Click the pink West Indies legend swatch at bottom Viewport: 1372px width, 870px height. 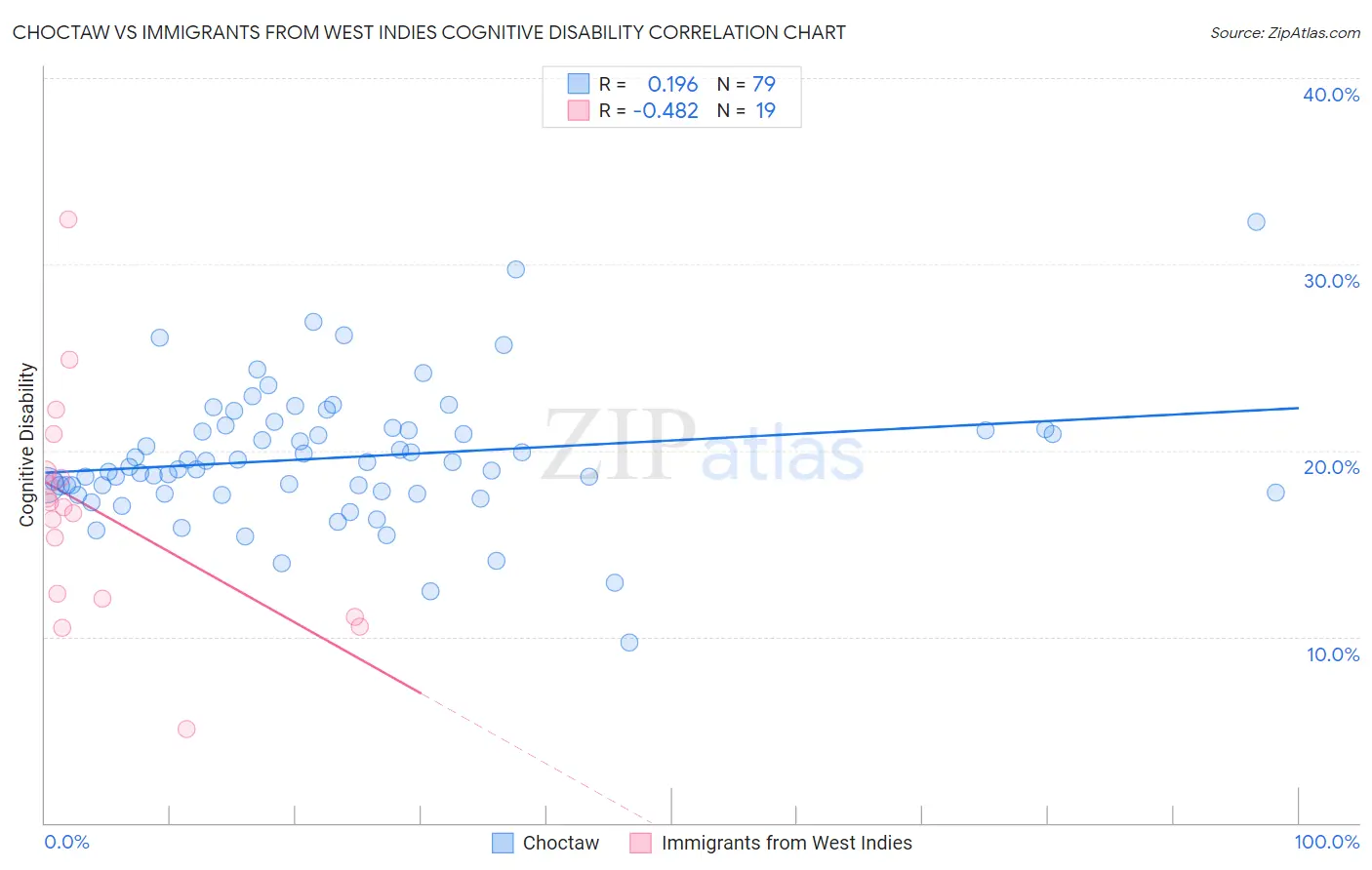[641, 843]
